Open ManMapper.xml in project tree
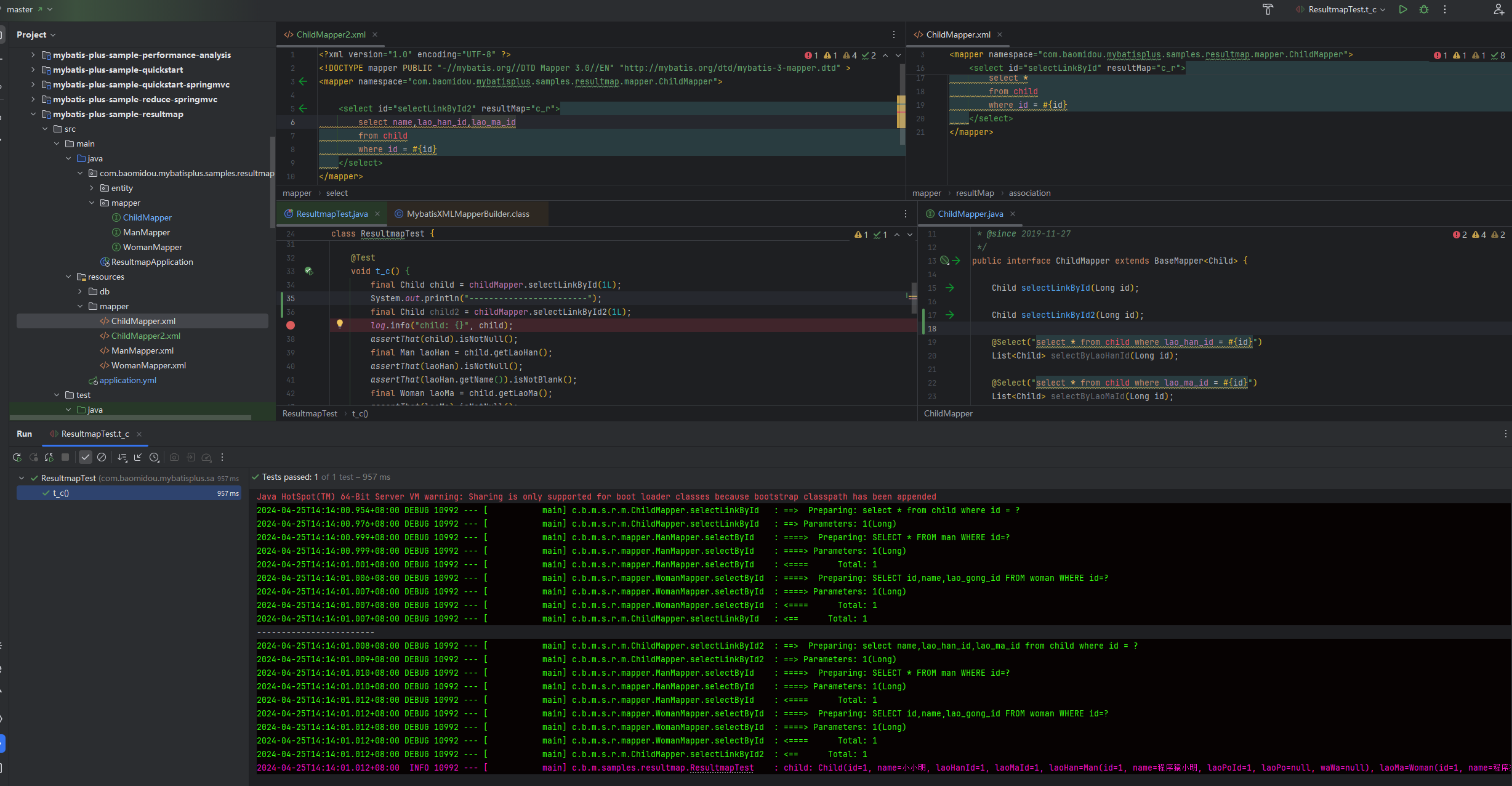This screenshot has width=1512, height=786. pos(142,350)
